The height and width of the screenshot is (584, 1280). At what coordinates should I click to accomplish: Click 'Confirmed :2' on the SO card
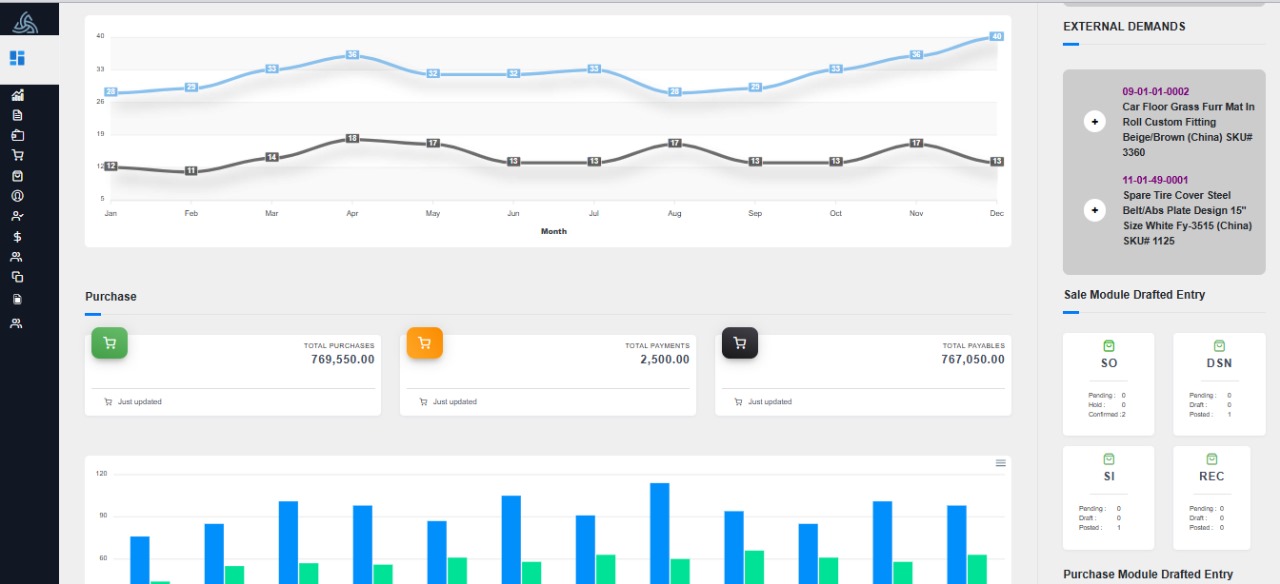[x=1107, y=414]
